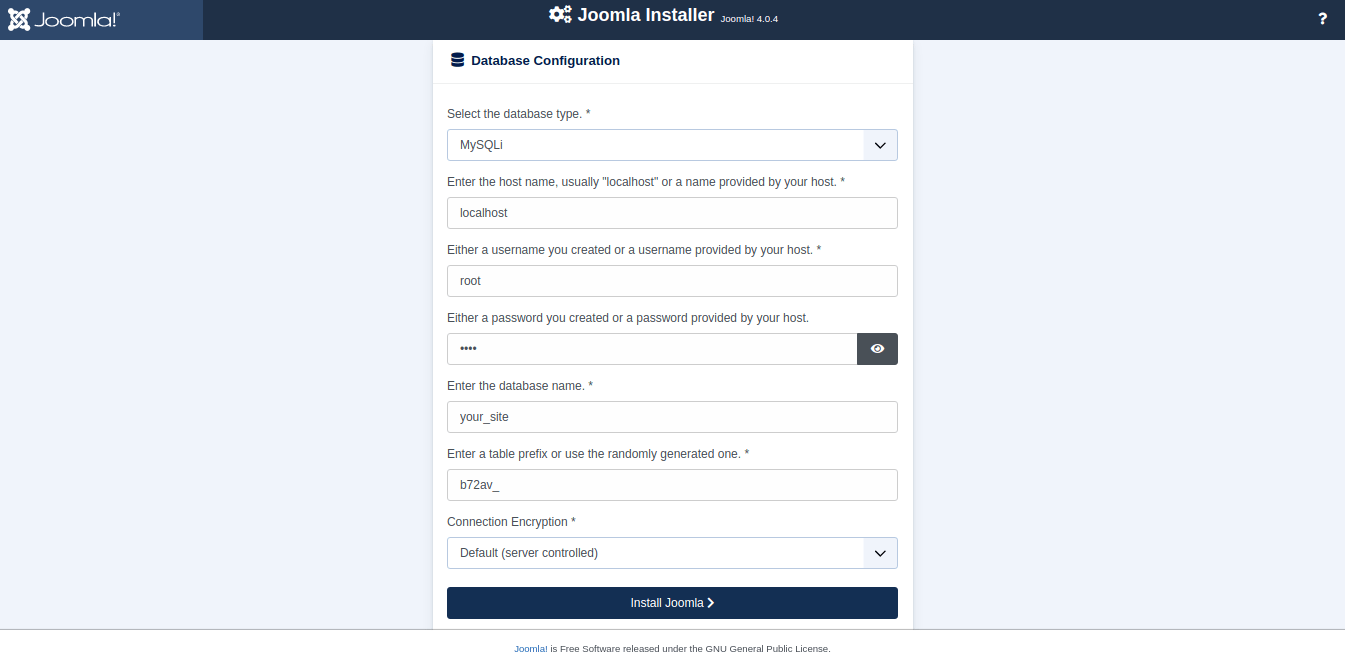Click the Joomla Installer title text
Screen dimensions: 1345x667
pos(646,15)
